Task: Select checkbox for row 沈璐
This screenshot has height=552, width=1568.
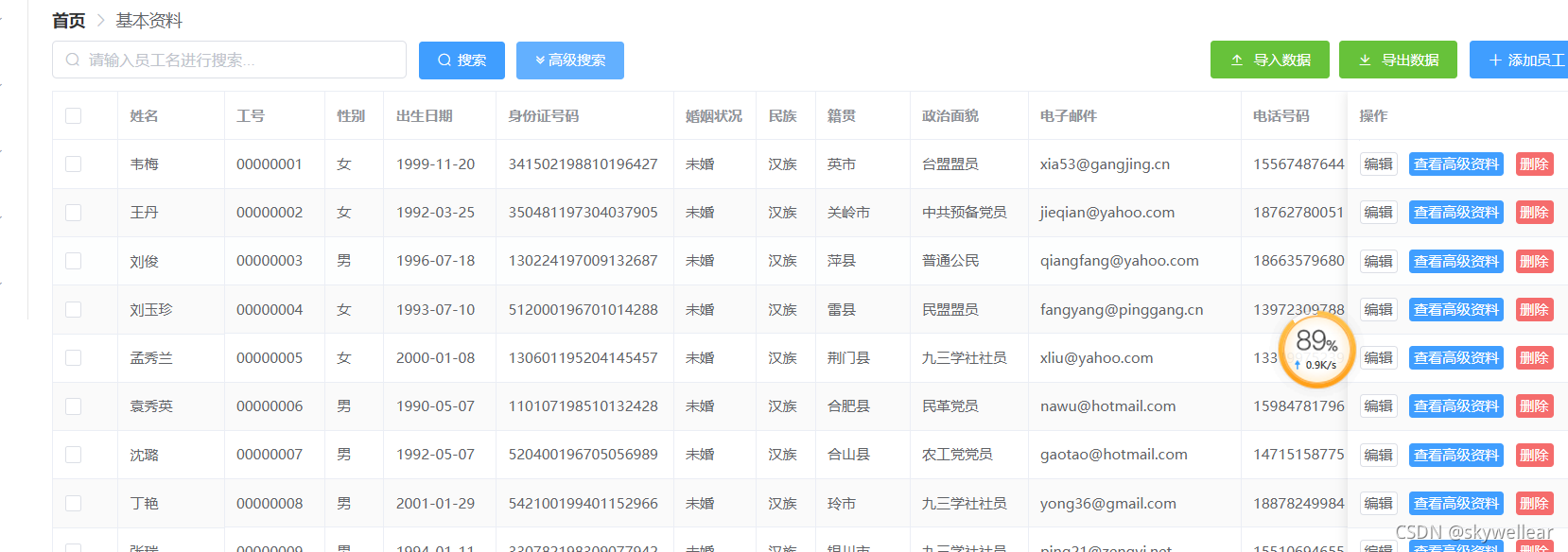Action: click(73, 455)
